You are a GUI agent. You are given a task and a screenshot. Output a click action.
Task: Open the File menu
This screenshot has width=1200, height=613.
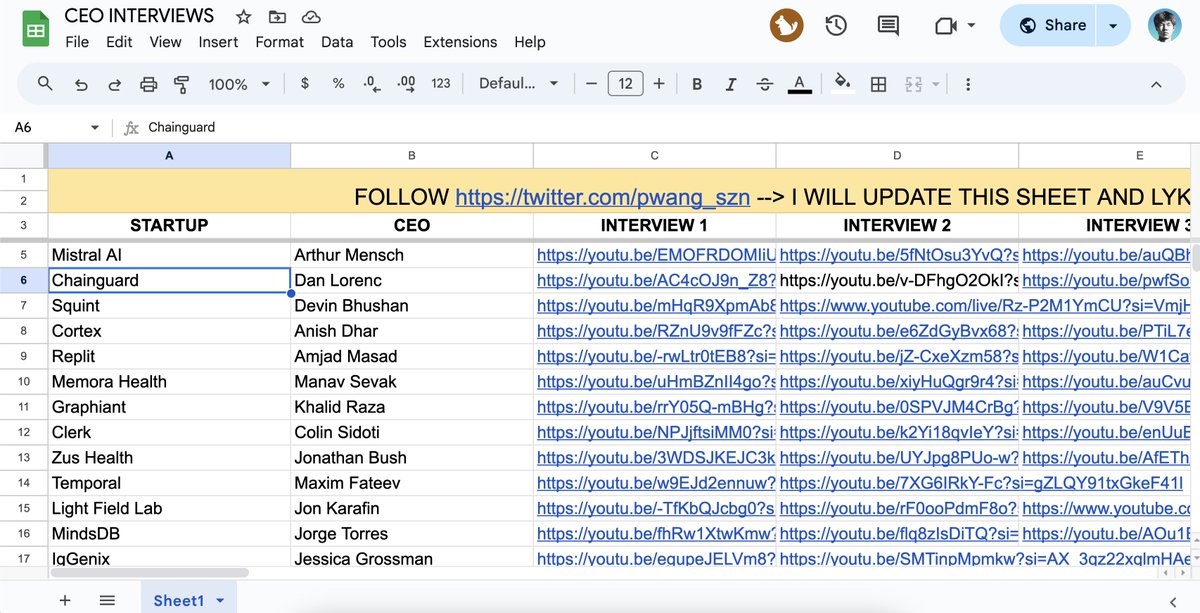(x=77, y=42)
